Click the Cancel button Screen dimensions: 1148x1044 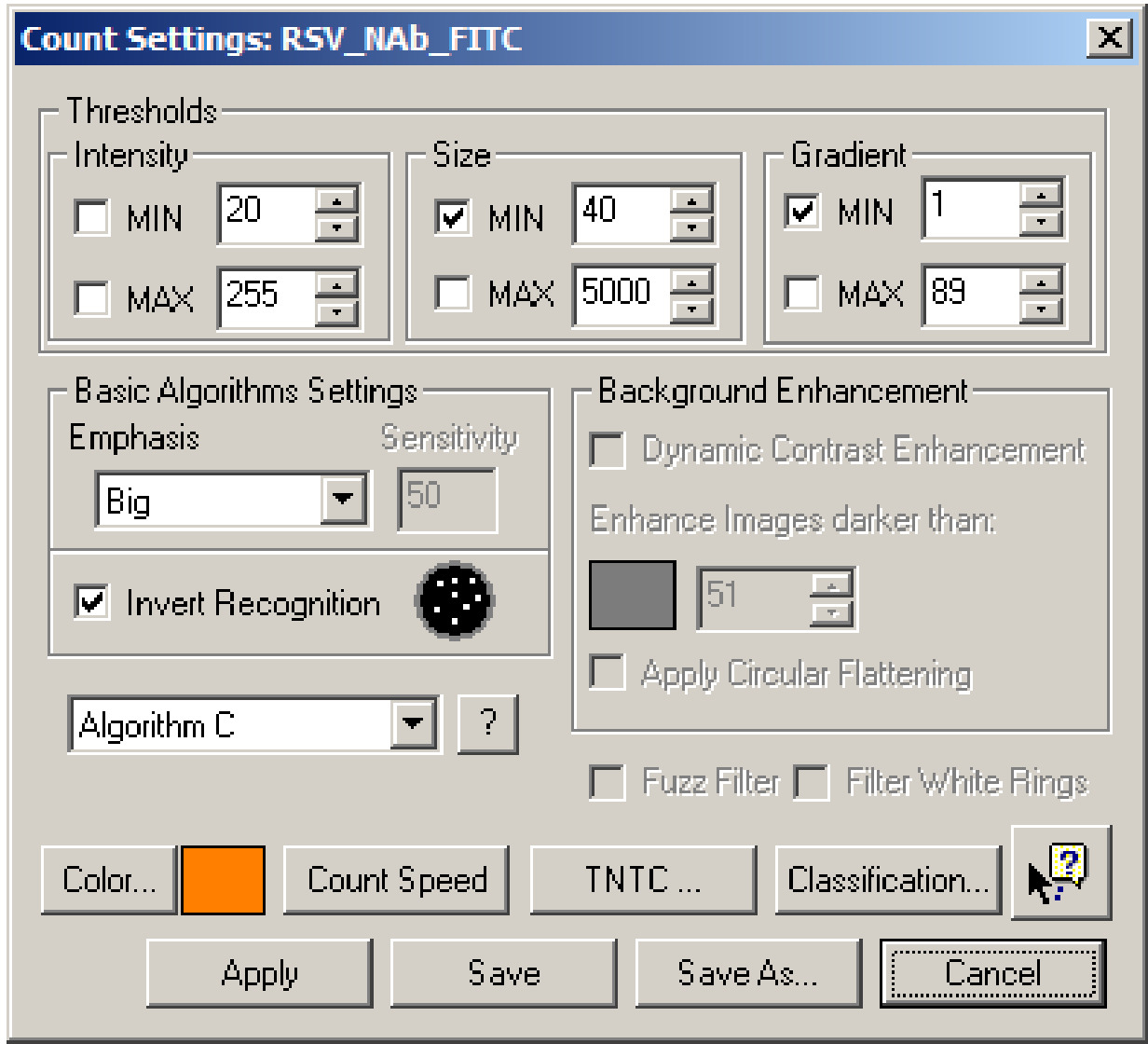point(992,973)
